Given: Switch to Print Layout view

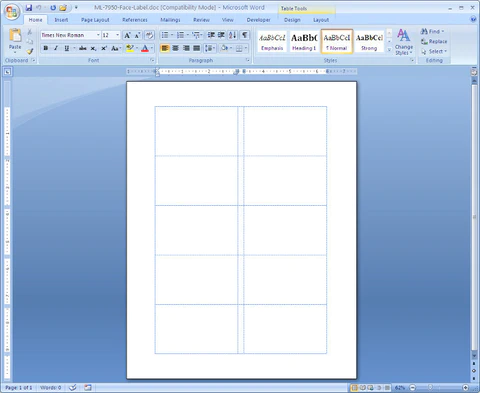Looking at the screenshot, I should coord(354,388).
